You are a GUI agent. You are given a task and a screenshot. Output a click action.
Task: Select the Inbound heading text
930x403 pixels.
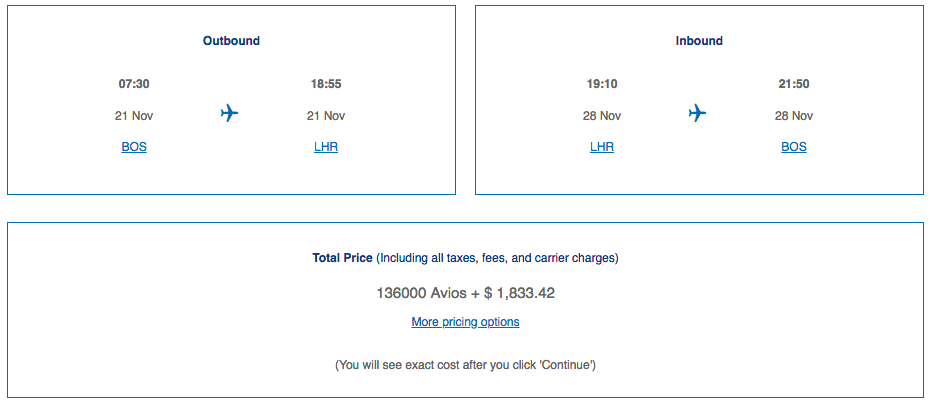(699, 41)
